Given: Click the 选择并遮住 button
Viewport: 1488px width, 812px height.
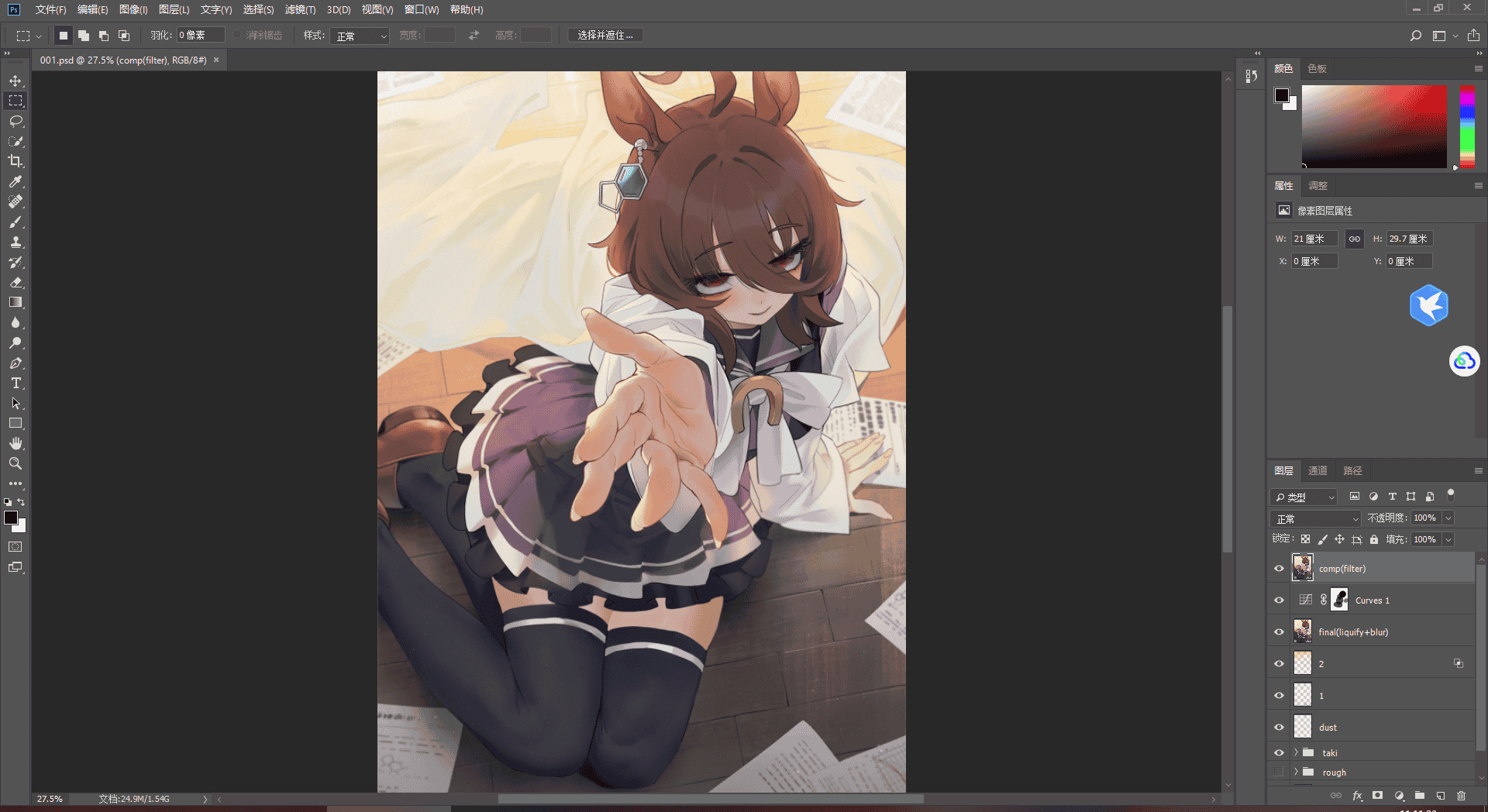Looking at the screenshot, I should tap(605, 36).
